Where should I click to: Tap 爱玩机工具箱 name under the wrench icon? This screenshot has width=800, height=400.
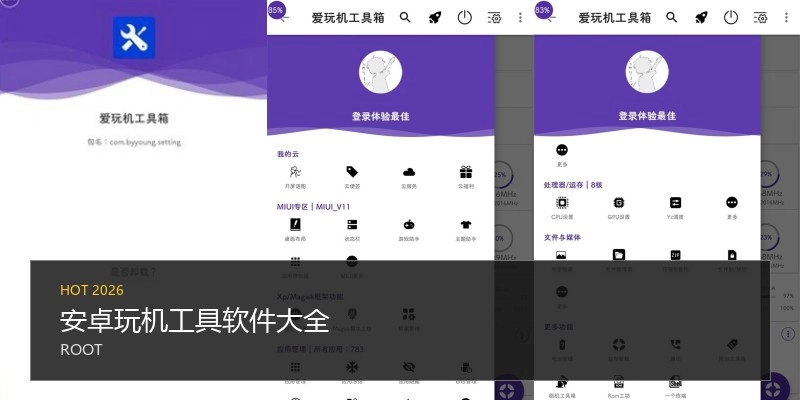point(134,119)
